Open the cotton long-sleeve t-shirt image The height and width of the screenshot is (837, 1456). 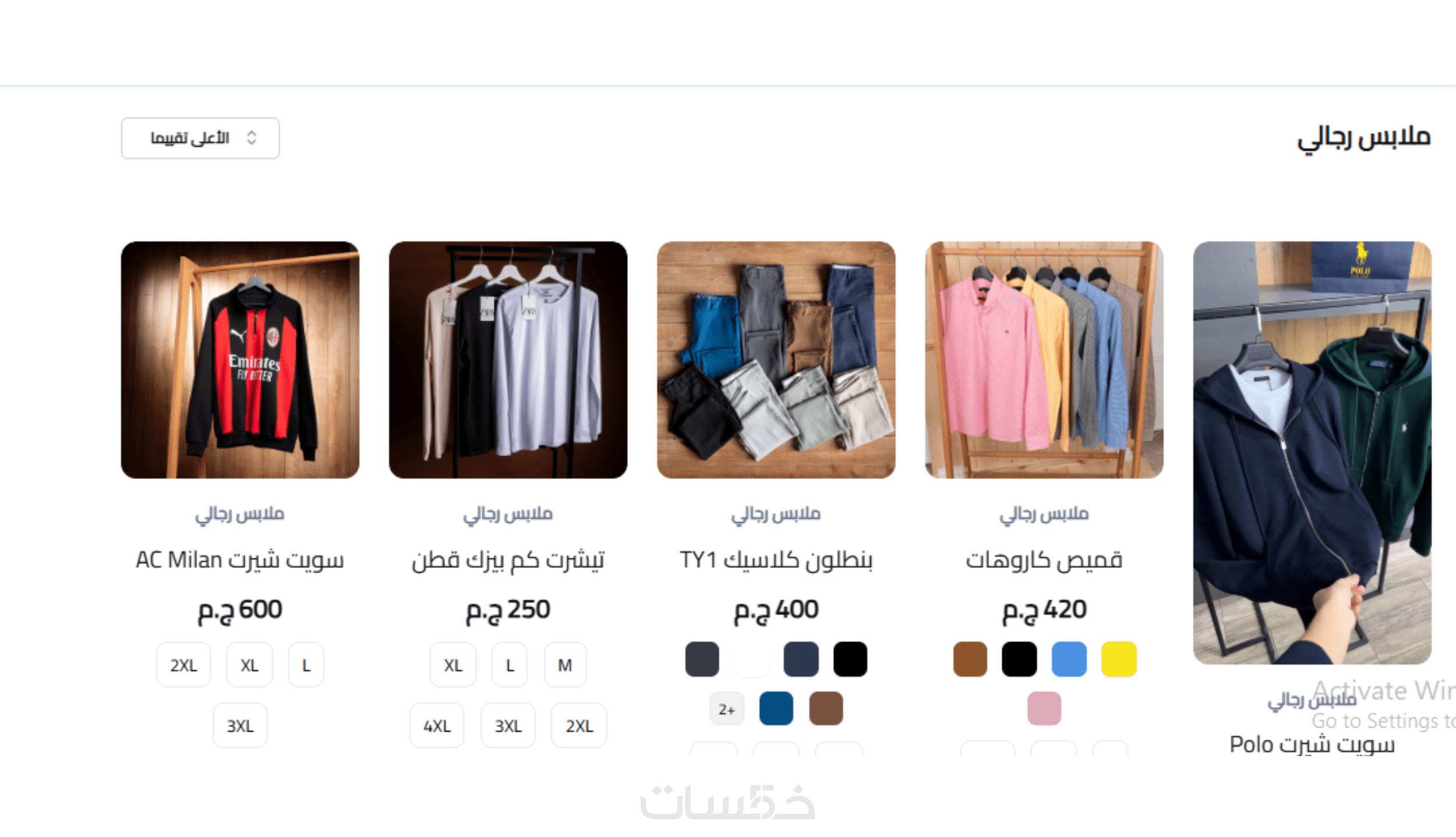(x=508, y=360)
